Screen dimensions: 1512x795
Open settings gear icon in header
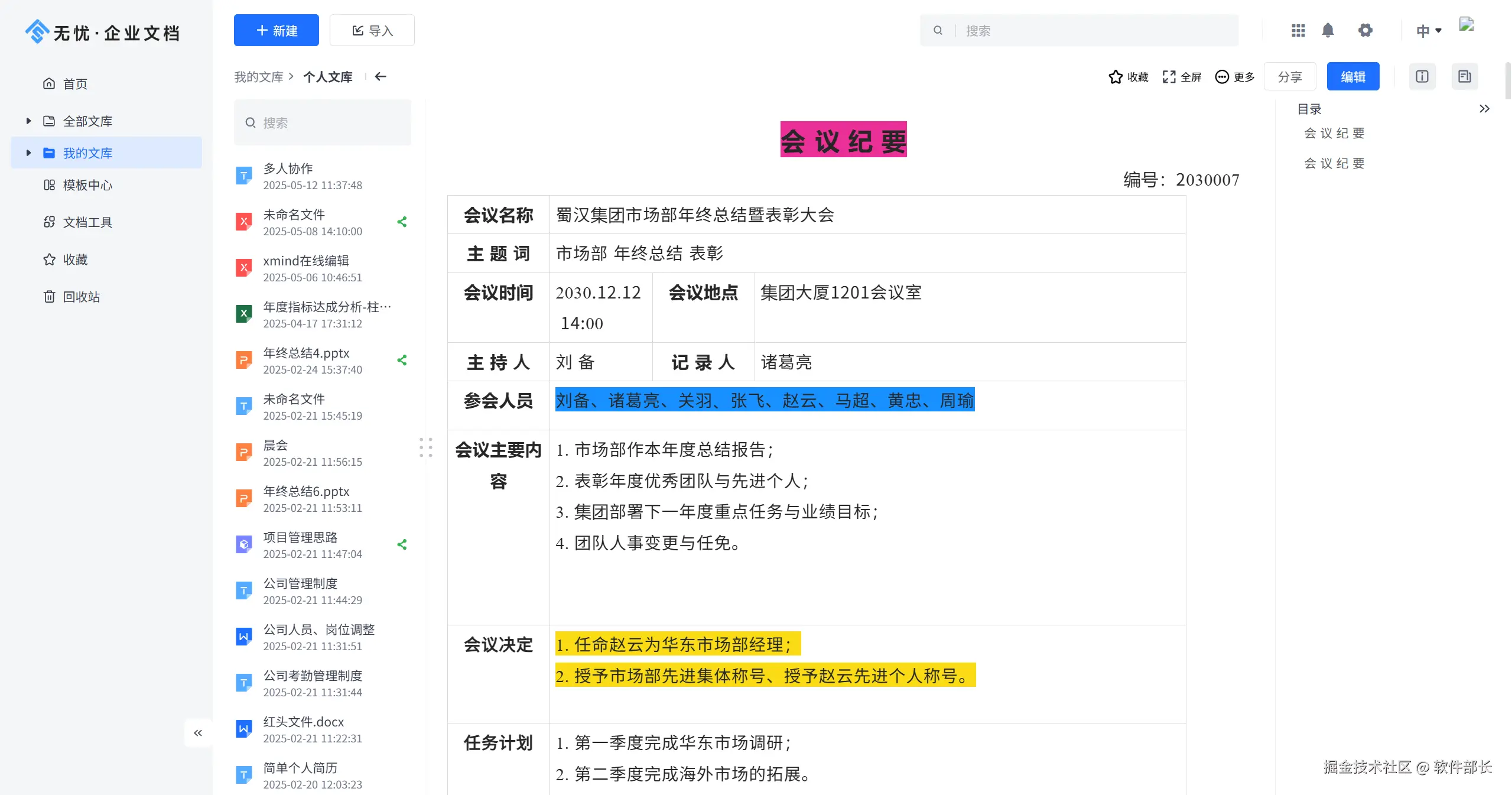(x=1365, y=30)
